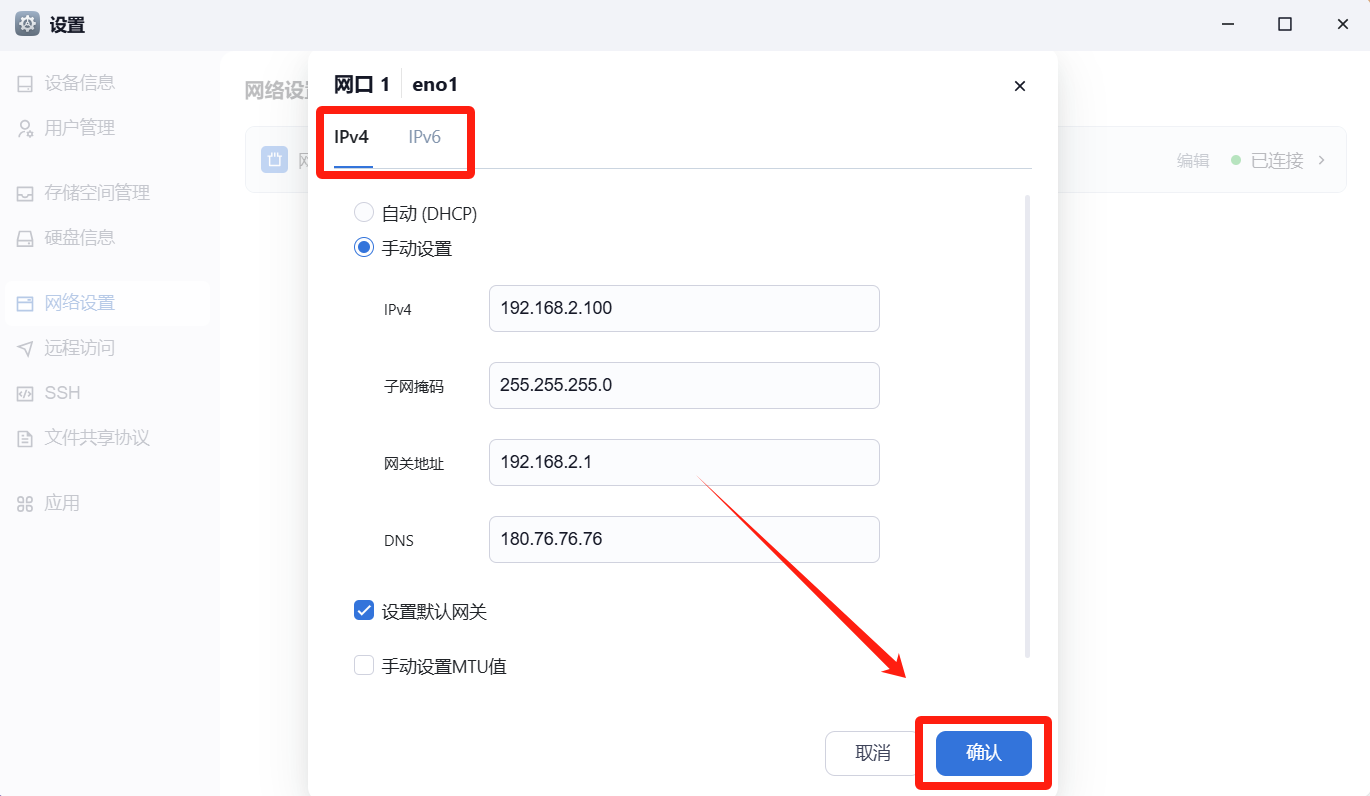
Task: Select the storage space management icon
Action: [25, 193]
